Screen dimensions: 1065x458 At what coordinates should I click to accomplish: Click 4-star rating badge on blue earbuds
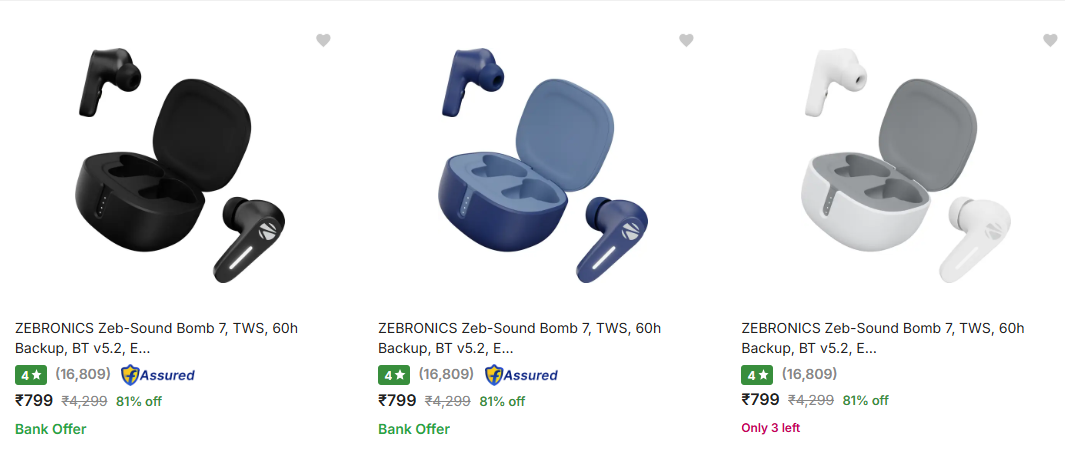(393, 375)
